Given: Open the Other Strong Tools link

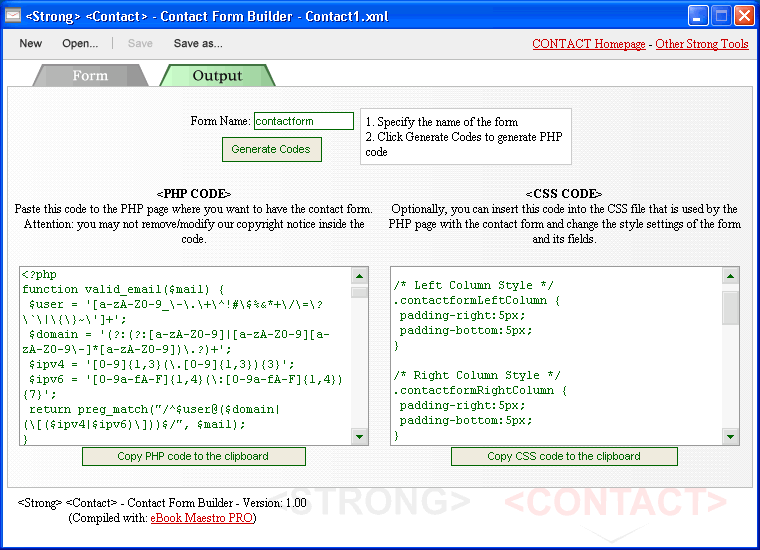Looking at the screenshot, I should pos(702,44).
